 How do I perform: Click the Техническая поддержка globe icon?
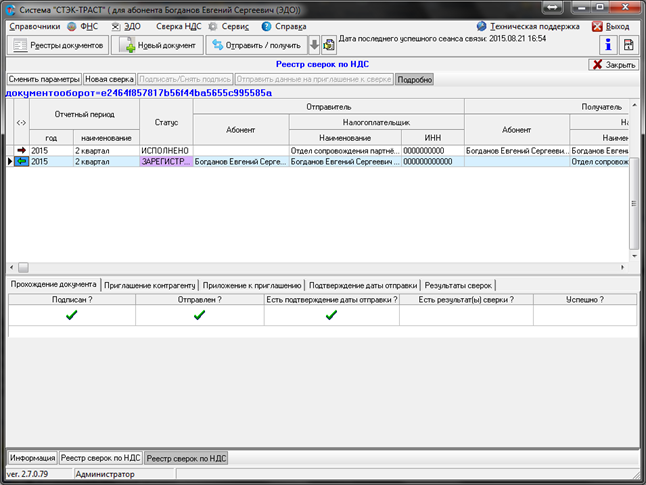pyautogui.click(x=481, y=26)
